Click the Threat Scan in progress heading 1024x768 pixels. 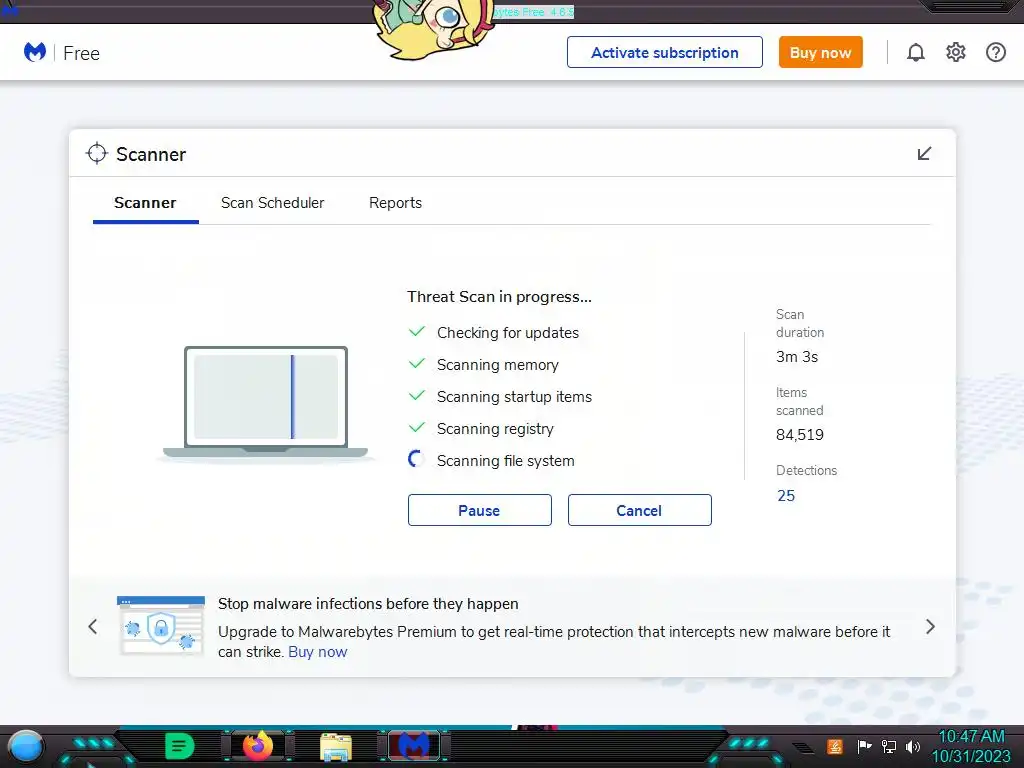click(499, 296)
